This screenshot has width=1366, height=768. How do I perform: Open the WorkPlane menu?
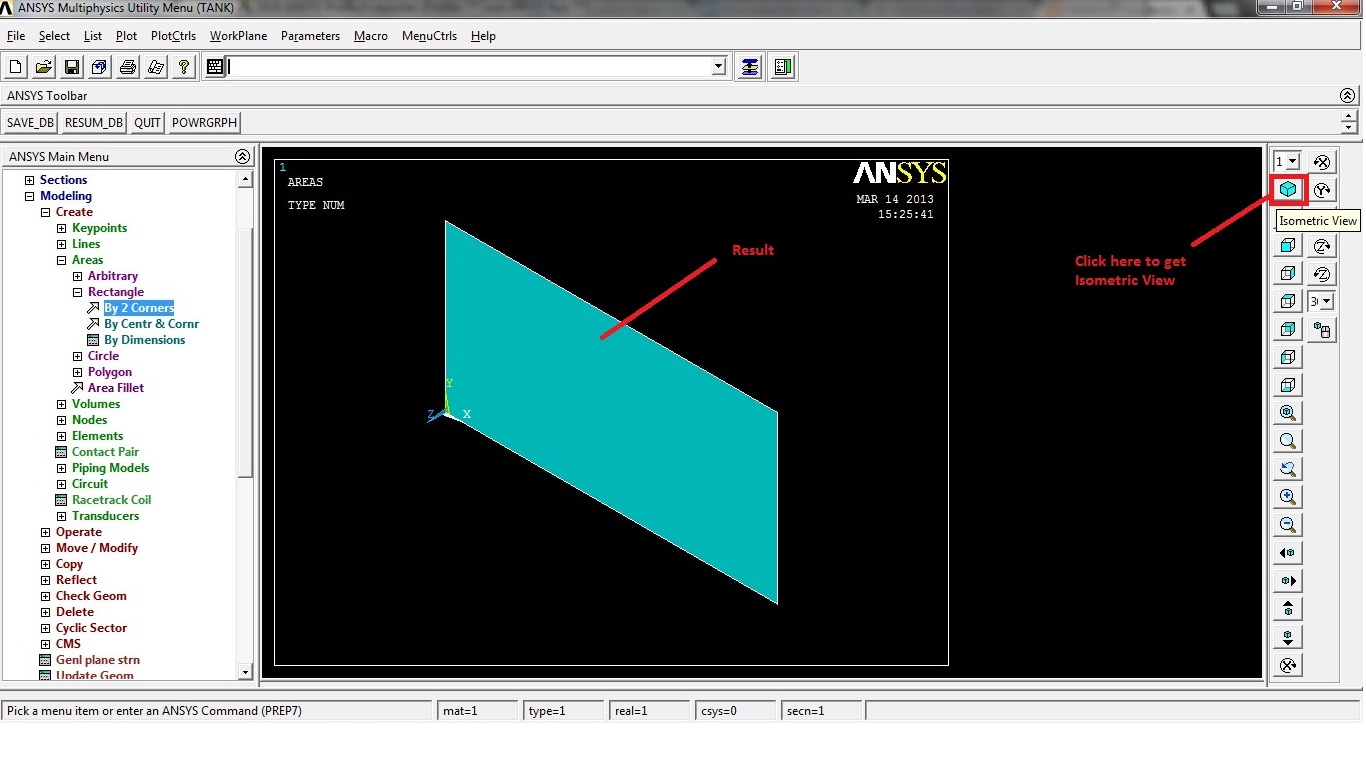(x=238, y=35)
